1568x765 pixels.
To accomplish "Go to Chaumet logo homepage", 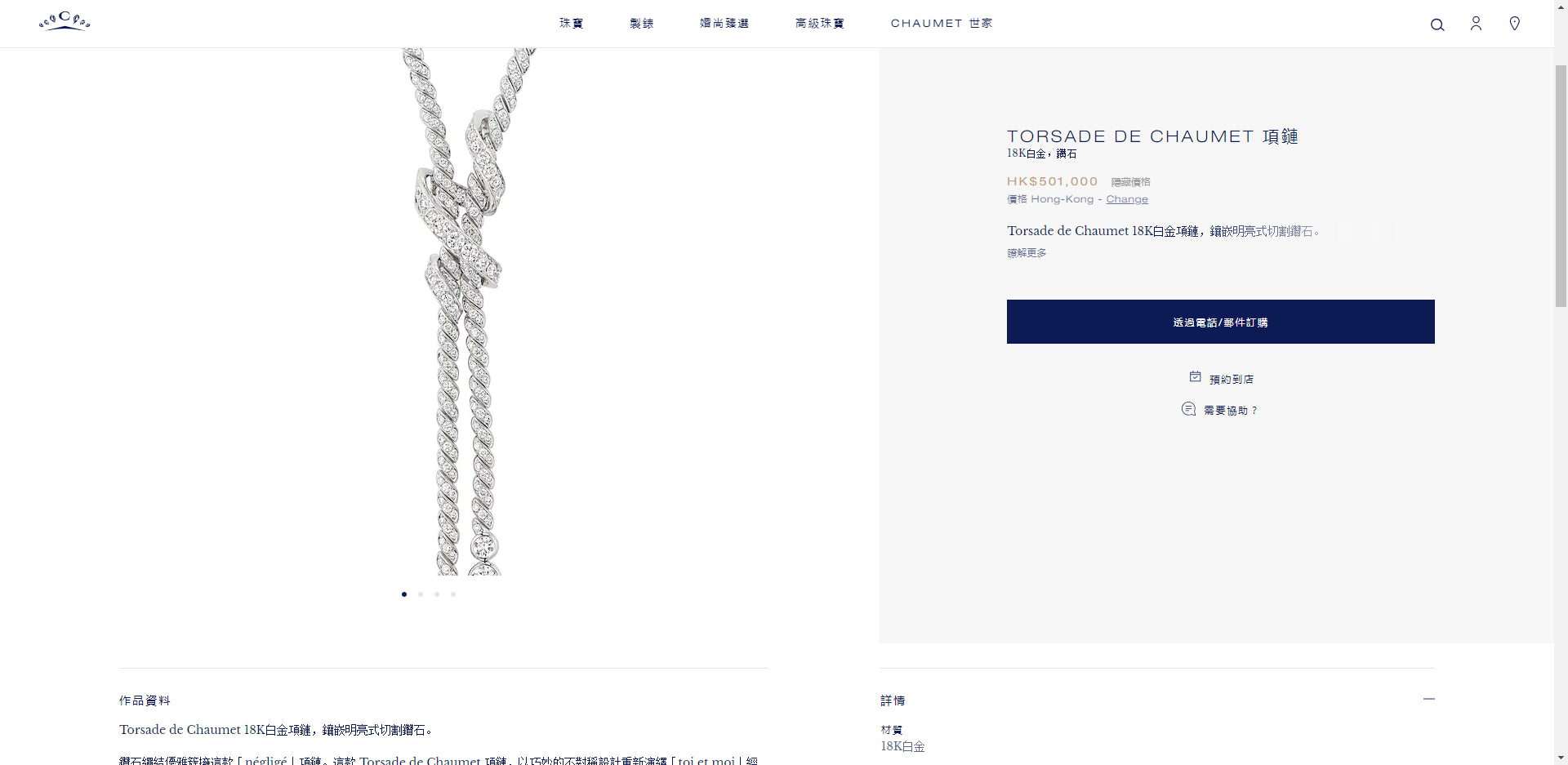I will [x=65, y=21].
